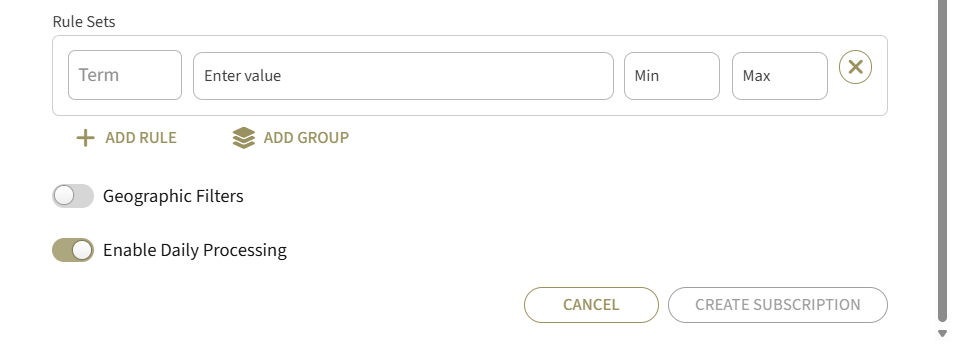Disable the Enable Daily Processing switch
Image resolution: width=954 pixels, height=363 pixels.
[73, 250]
